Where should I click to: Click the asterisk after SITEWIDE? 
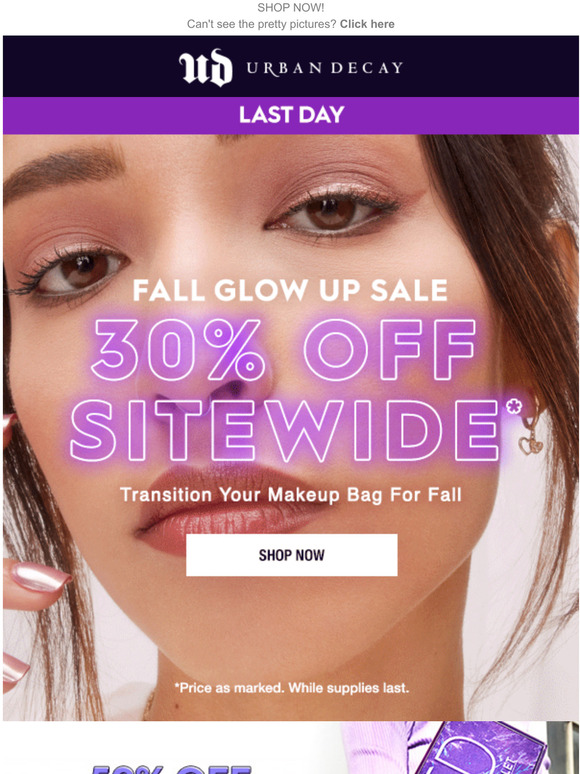[x=514, y=407]
